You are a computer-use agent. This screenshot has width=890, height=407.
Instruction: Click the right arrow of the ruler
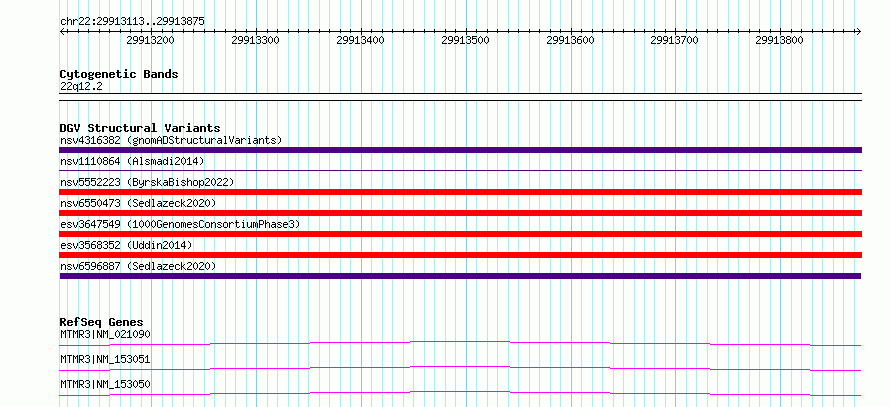click(859, 31)
